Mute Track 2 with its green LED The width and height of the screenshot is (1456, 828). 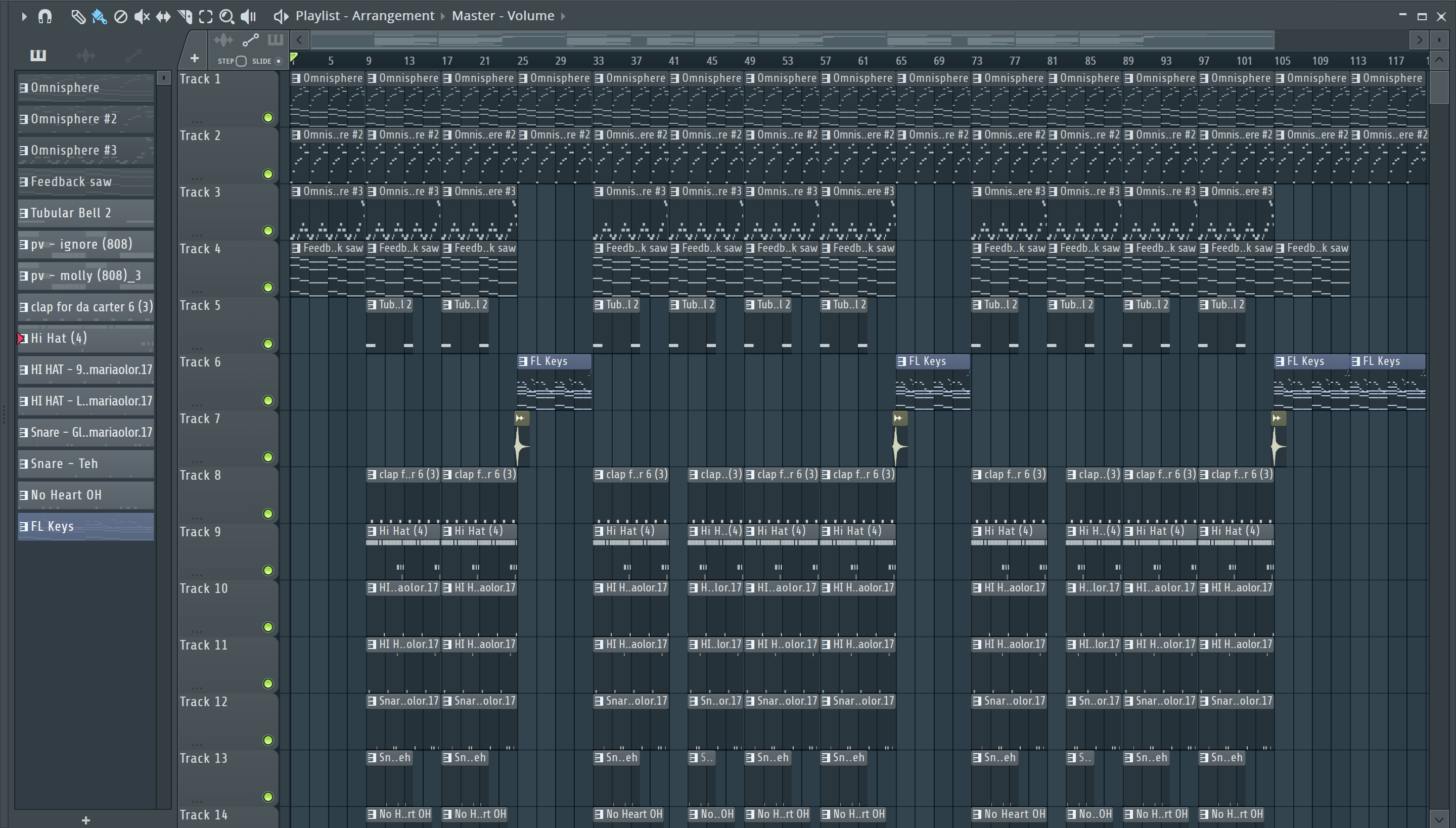(268, 174)
